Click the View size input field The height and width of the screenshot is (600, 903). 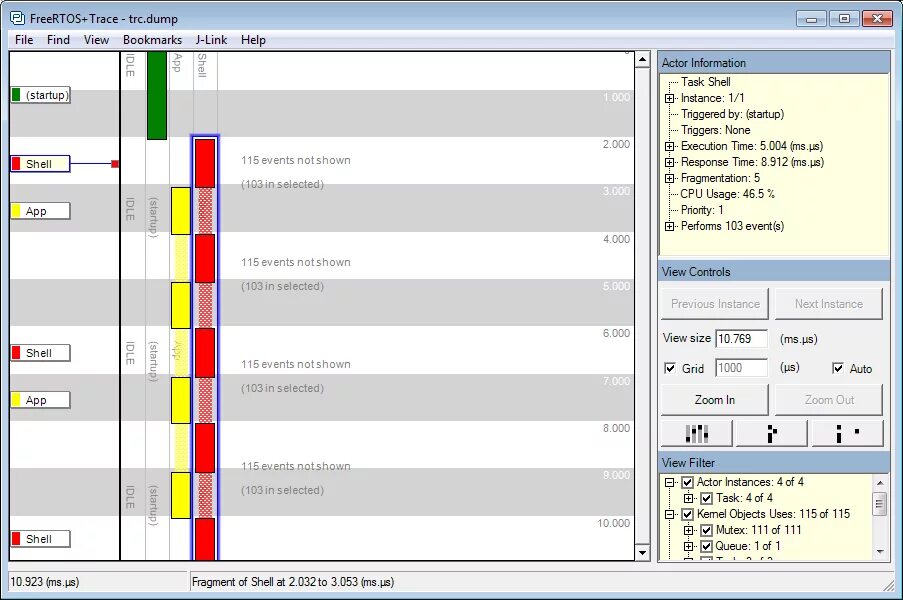pos(741,339)
